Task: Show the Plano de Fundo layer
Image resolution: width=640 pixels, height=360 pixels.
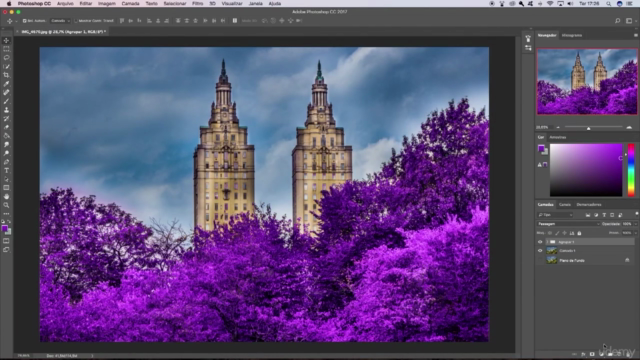Action: click(540, 260)
